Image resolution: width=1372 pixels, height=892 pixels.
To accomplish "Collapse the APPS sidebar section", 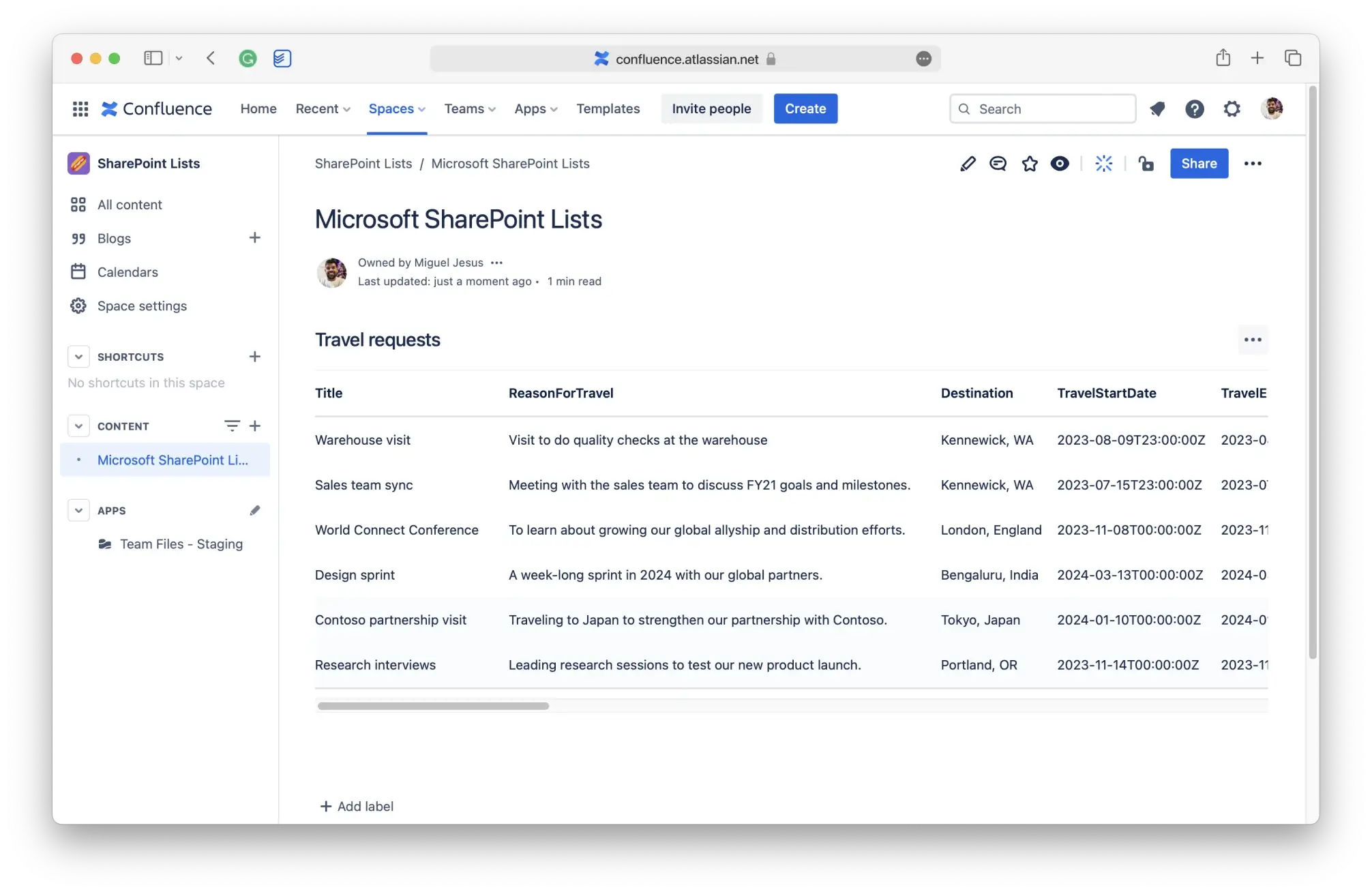I will (x=78, y=511).
